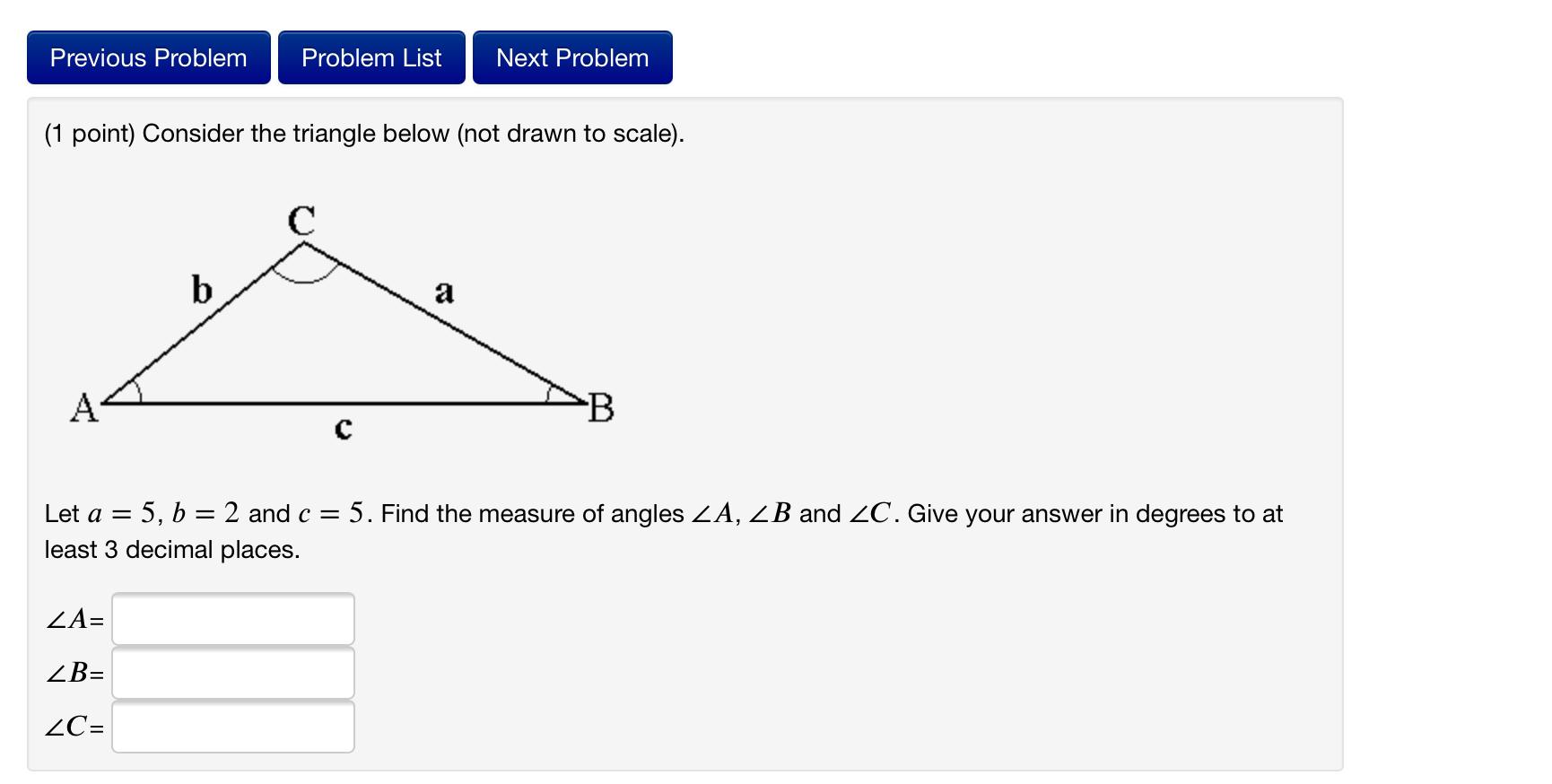This screenshot has height=784, width=1552.
Task: Click vertex label A on the triangle
Action: click(84, 408)
